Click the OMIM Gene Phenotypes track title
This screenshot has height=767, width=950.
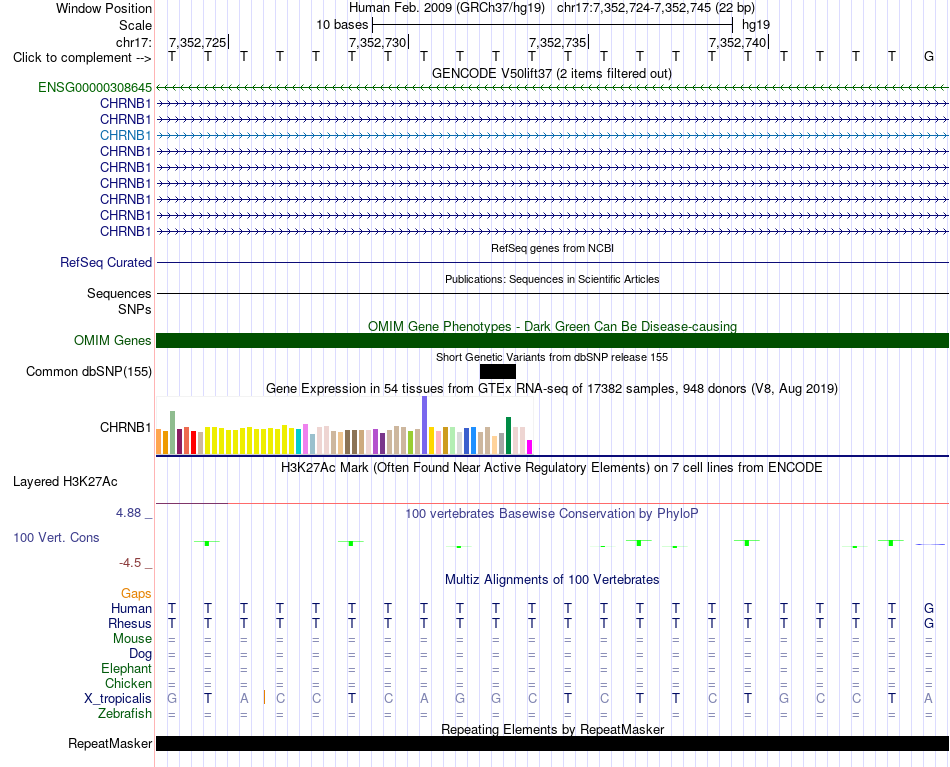tap(552, 327)
